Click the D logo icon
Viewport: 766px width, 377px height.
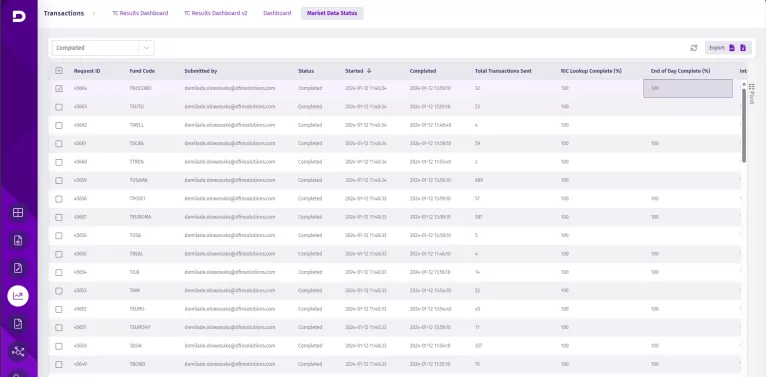click(19, 16)
